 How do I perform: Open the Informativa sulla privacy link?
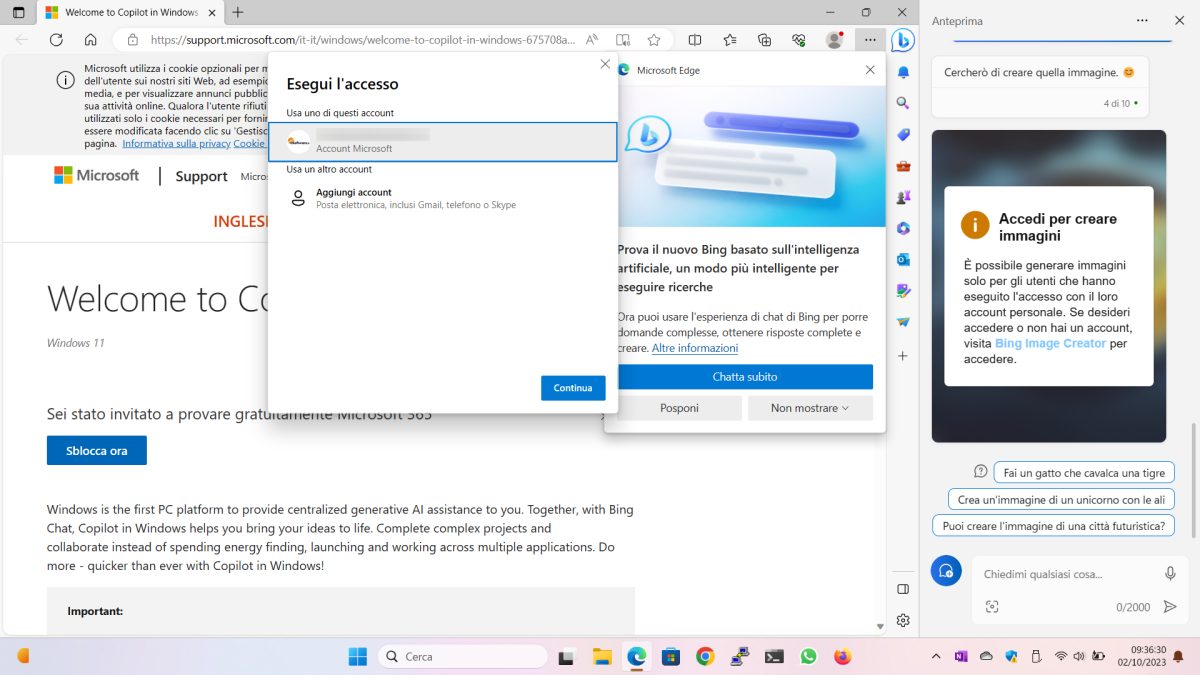pyautogui.click(x=176, y=143)
